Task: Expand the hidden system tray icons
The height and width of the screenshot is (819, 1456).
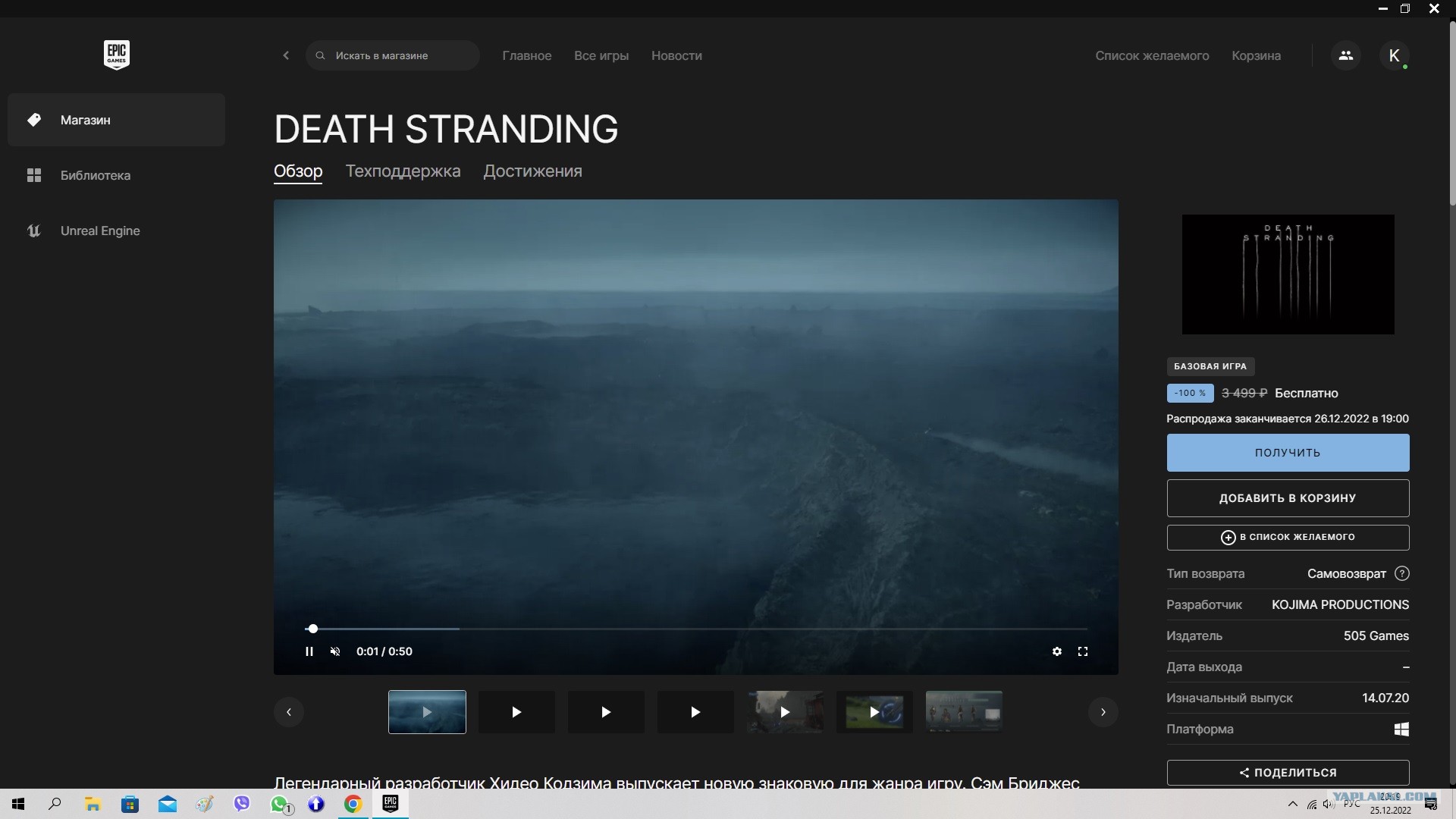Action: pos(1293,804)
